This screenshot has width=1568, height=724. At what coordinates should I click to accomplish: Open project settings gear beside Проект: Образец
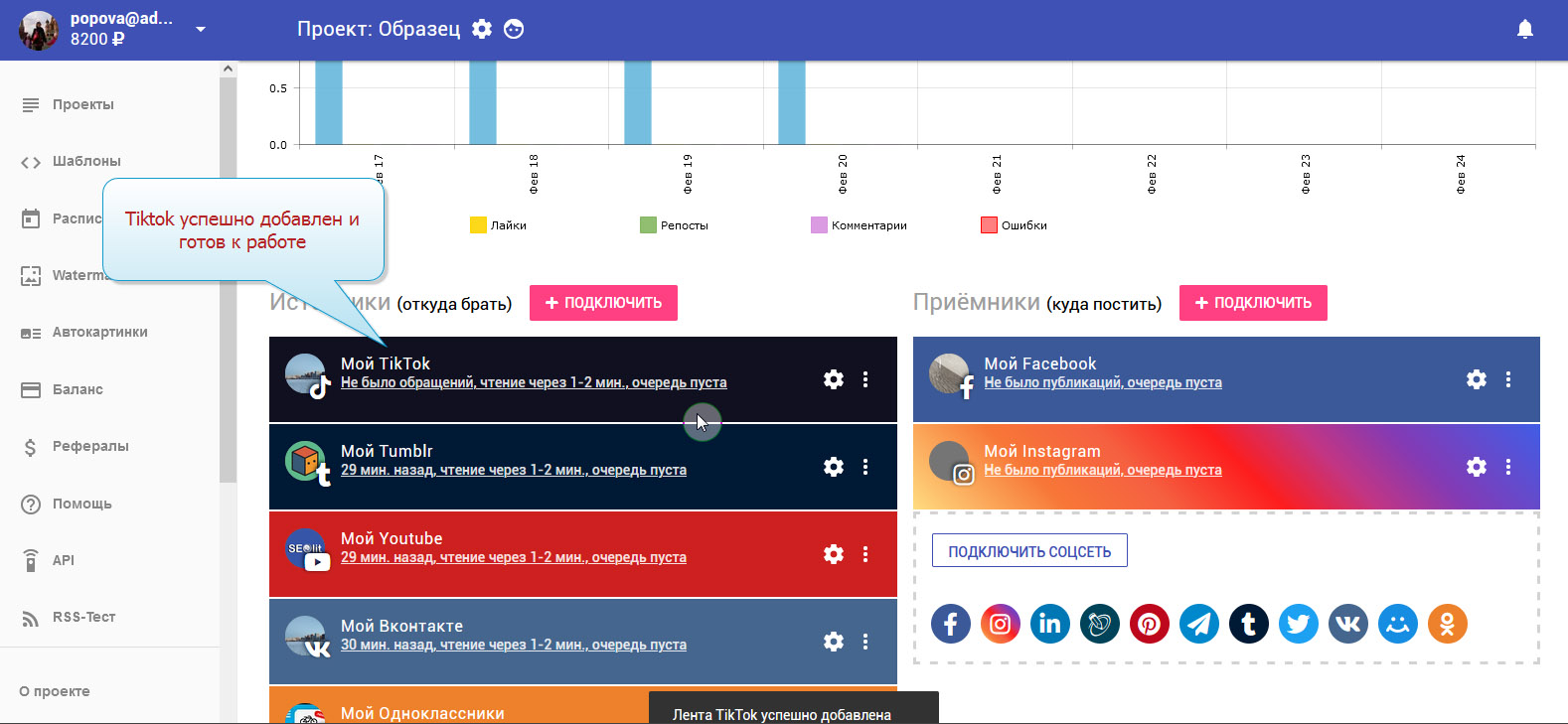click(x=482, y=29)
